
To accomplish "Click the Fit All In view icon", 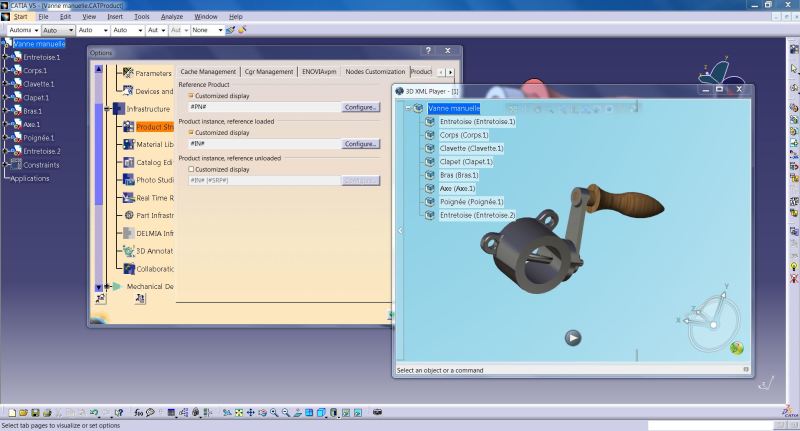I will tap(239, 413).
